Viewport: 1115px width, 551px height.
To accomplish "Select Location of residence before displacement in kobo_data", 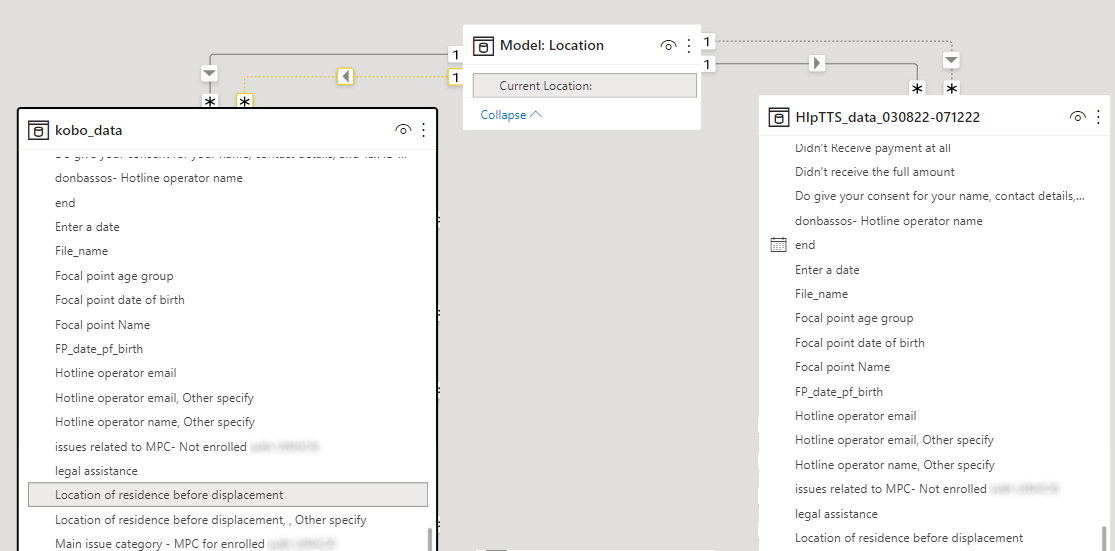I will [228, 495].
